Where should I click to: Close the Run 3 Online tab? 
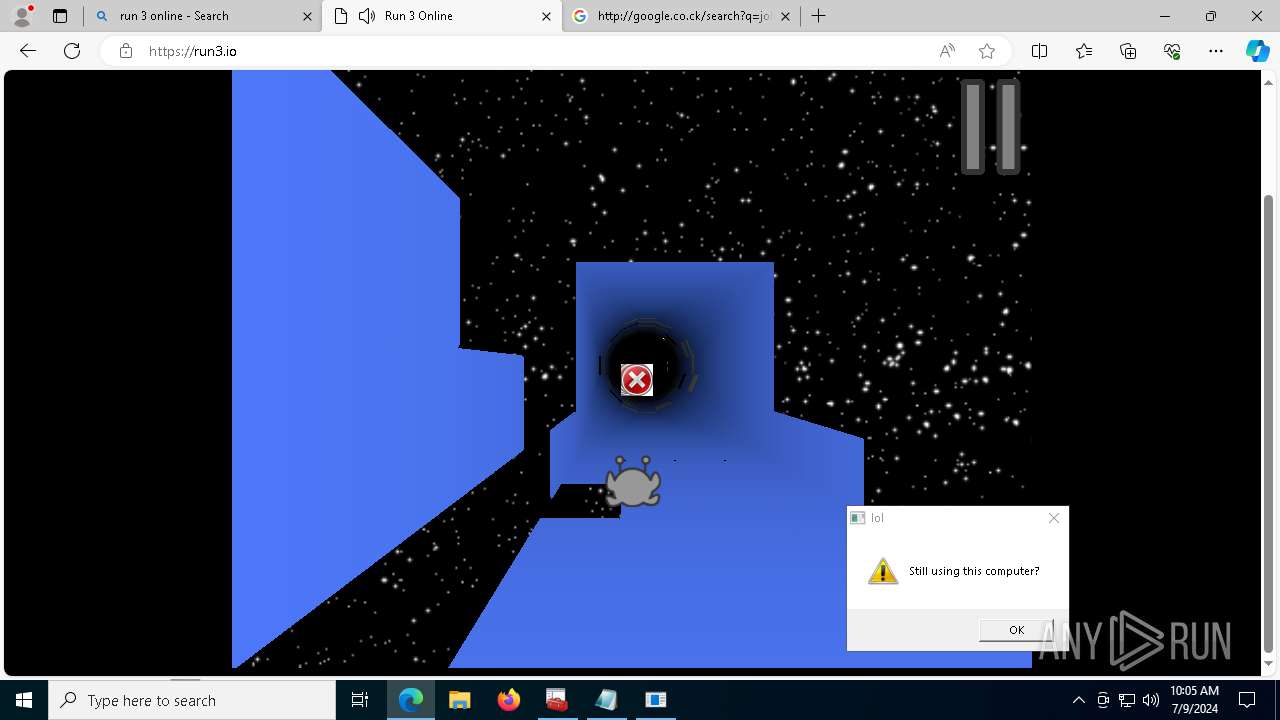coord(546,16)
